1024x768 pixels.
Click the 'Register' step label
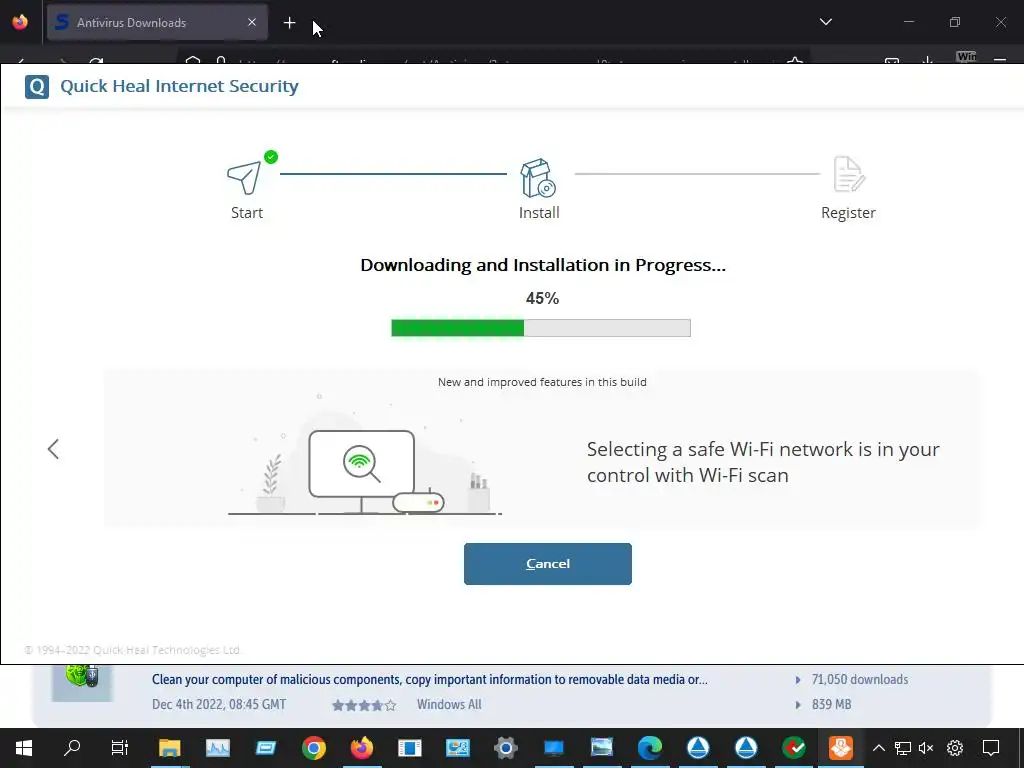pyautogui.click(x=848, y=213)
